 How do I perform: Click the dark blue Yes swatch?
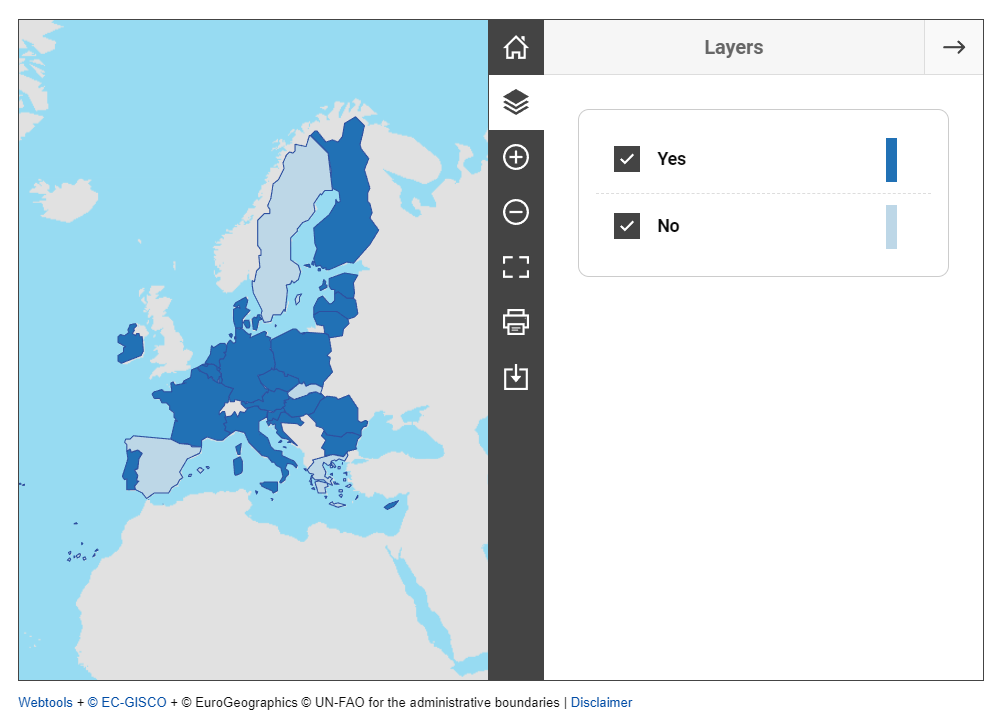tap(891, 160)
